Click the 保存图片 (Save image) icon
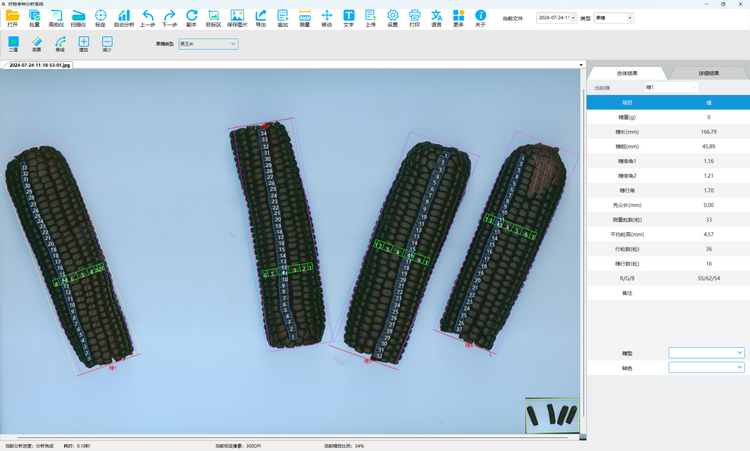 coord(237,16)
